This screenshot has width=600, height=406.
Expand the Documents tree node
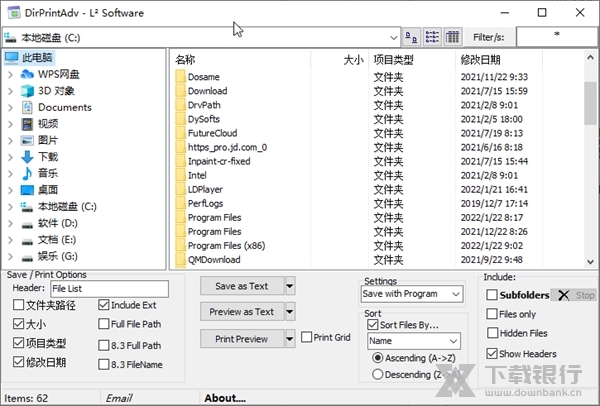coord(9,107)
